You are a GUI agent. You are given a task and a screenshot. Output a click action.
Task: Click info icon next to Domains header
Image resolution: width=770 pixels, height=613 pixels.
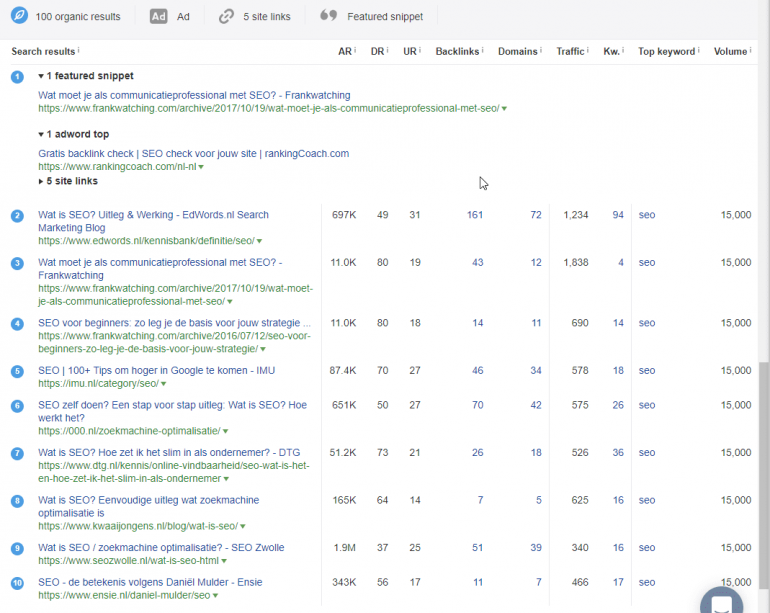tap(541, 50)
